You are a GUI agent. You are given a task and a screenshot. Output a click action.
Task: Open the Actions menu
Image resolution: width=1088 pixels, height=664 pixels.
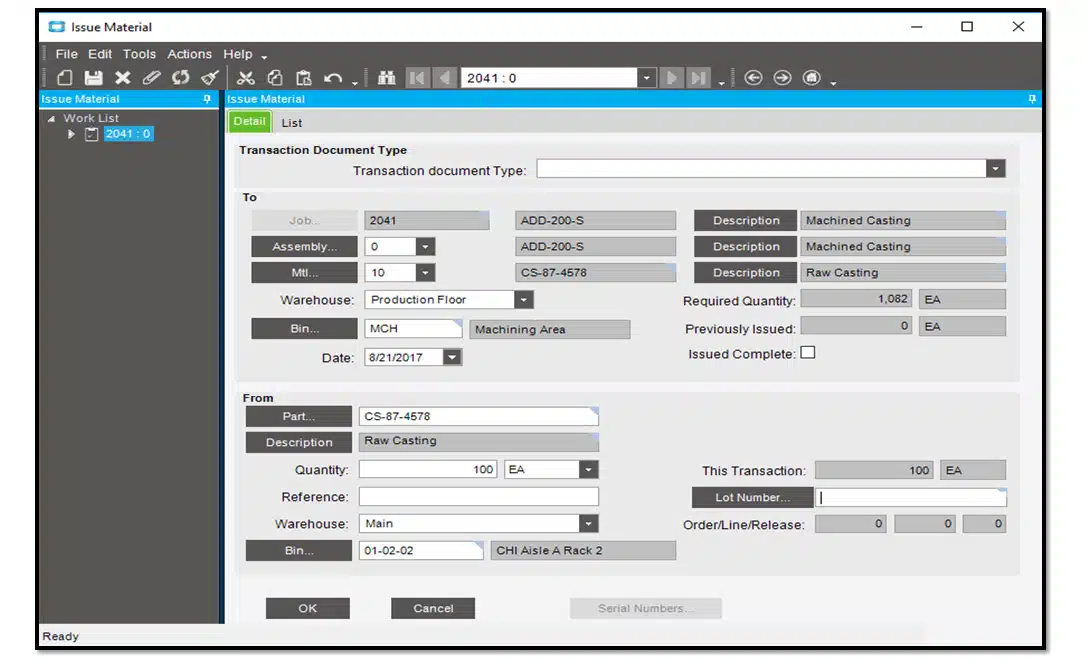coord(189,54)
